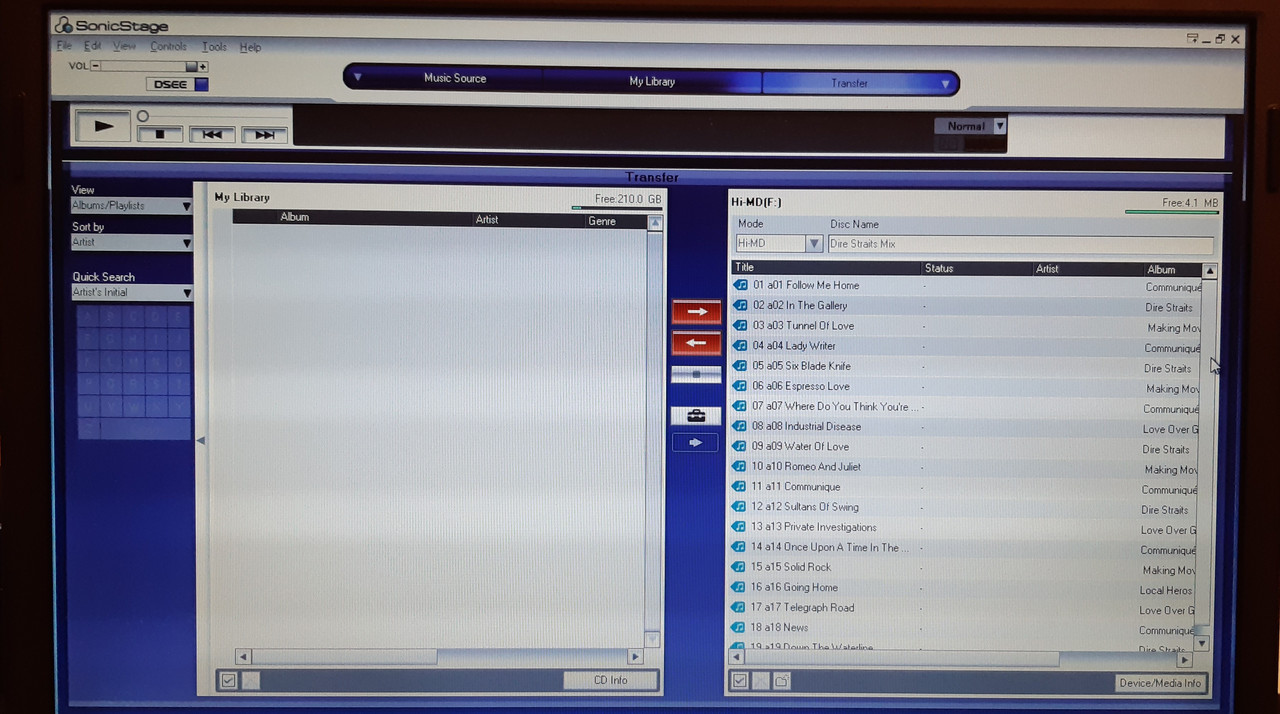Click the music note icon for Sultans Of Swing
1280x714 pixels.
point(739,506)
